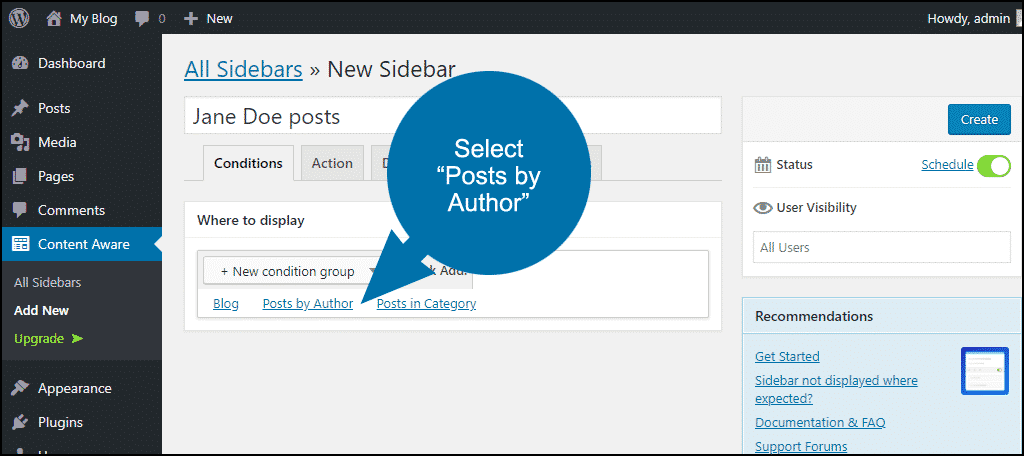Click the WordPress logo icon
The height and width of the screenshot is (456, 1024).
coord(19,18)
